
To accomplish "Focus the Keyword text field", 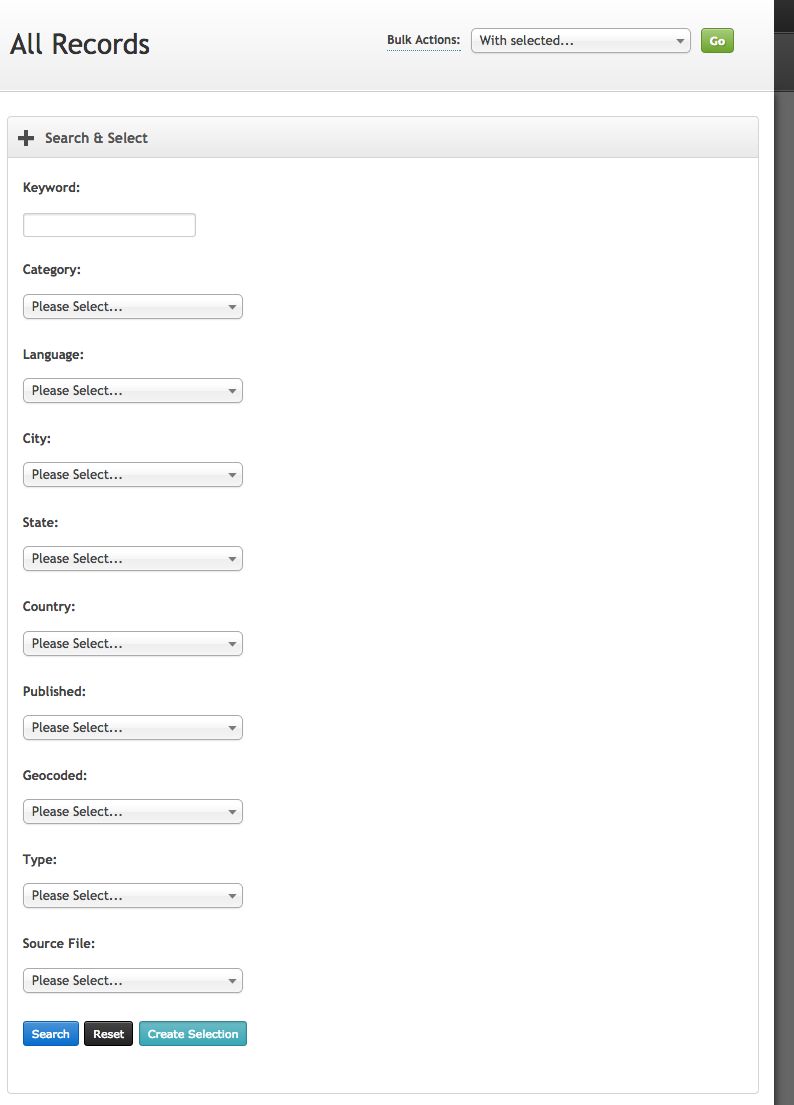I will coord(109,225).
